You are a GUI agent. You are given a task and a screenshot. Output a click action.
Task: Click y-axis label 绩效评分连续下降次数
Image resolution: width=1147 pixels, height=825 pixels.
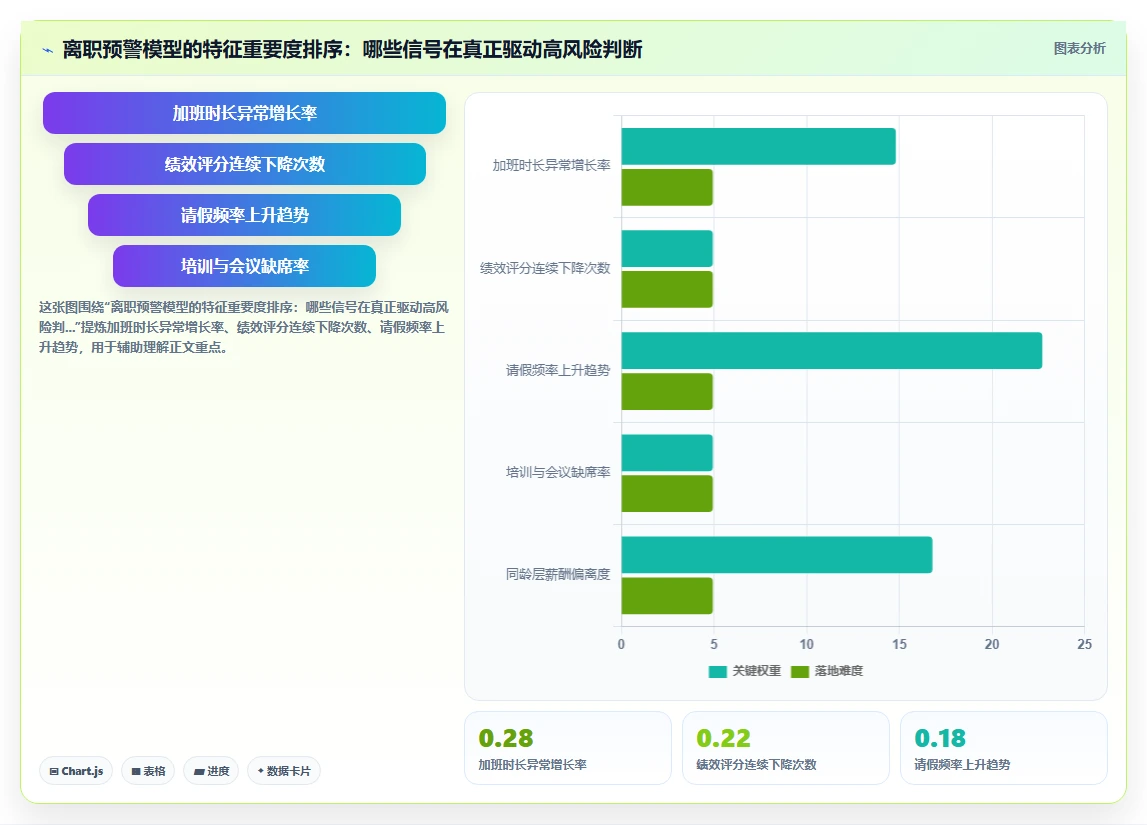[545, 268]
